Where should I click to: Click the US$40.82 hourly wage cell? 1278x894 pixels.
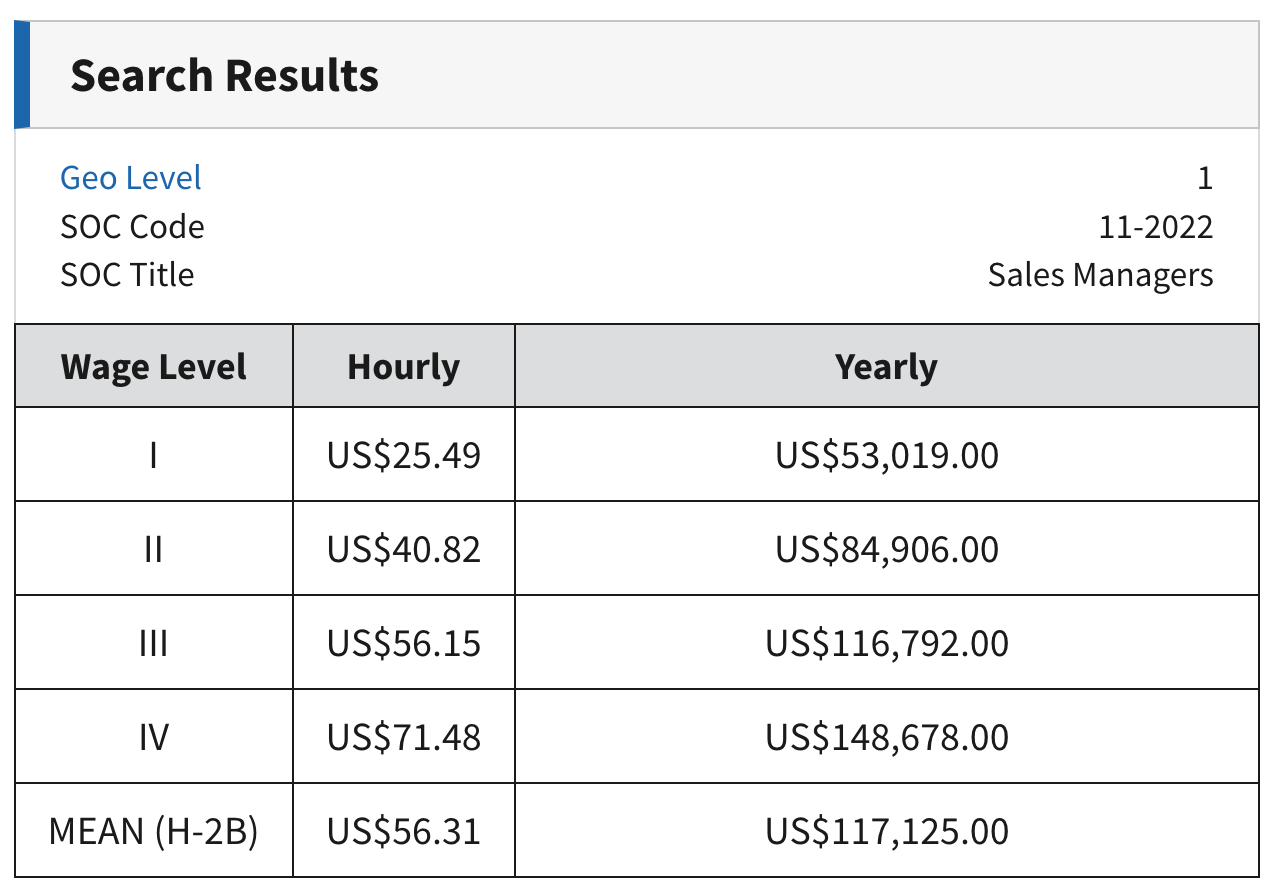[x=403, y=548]
